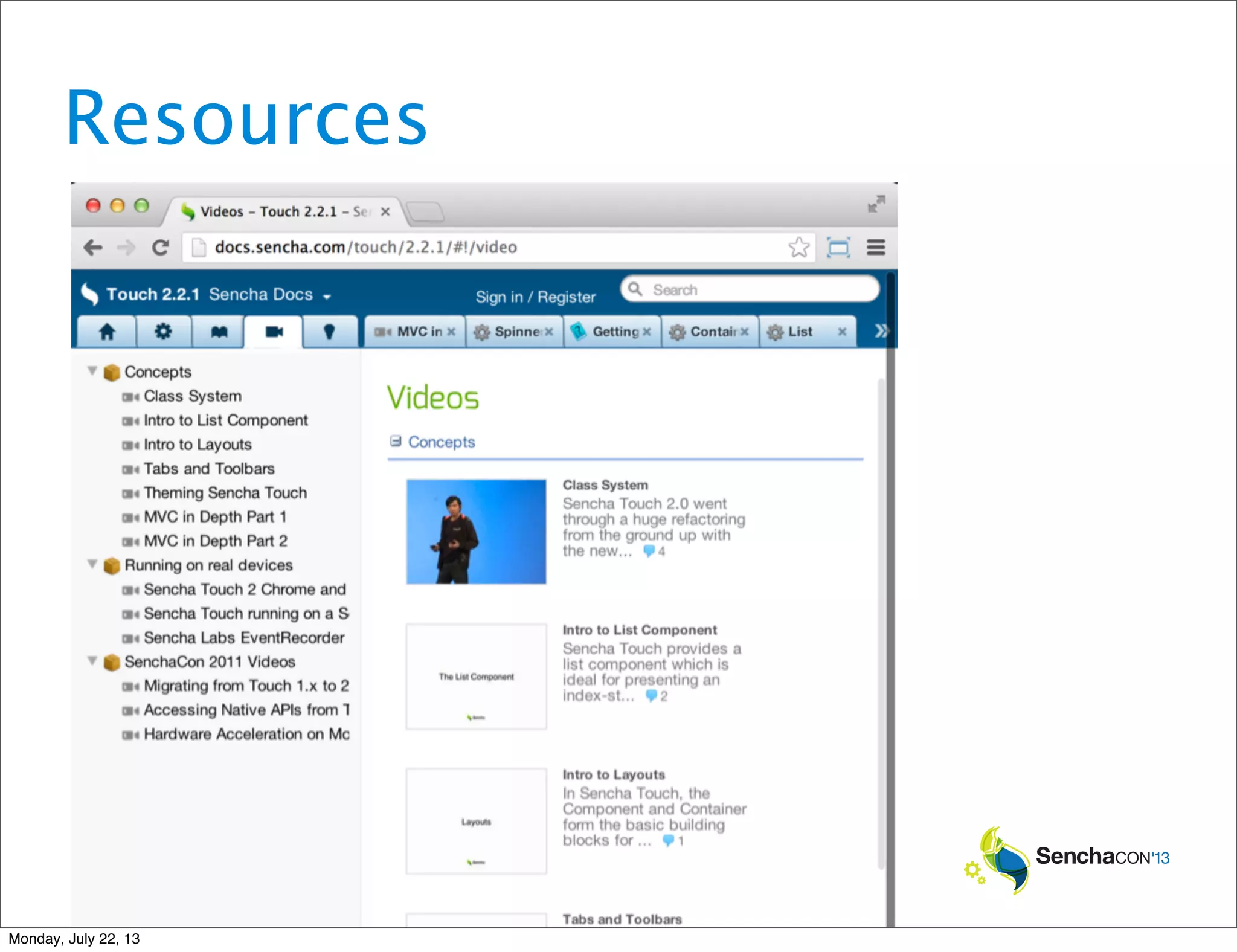Collapse SenchaCon 2011 Videos folder
The width and height of the screenshot is (1237, 952).
coord(92,661)
